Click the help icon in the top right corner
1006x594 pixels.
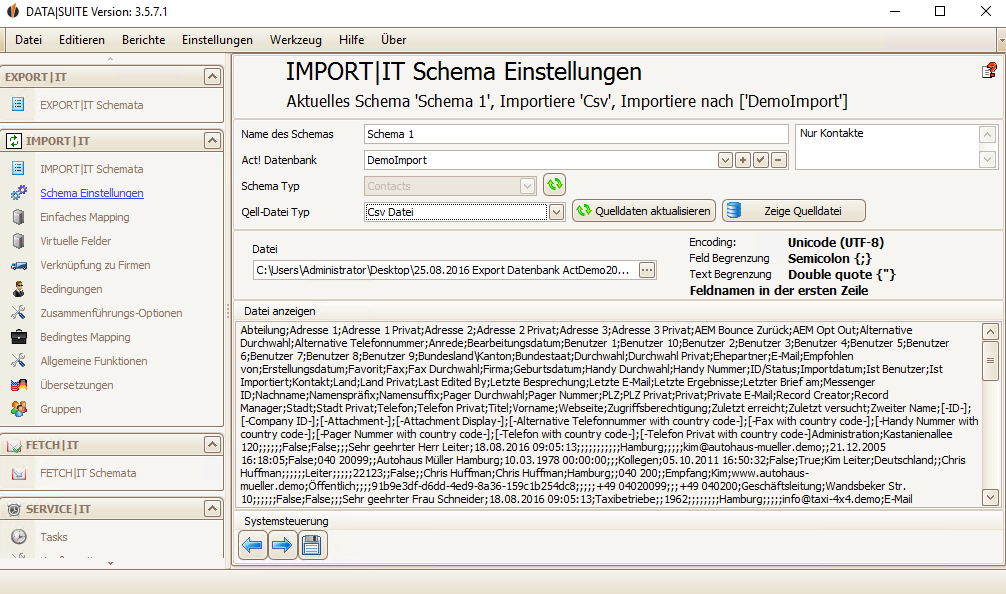coord(989,71)
